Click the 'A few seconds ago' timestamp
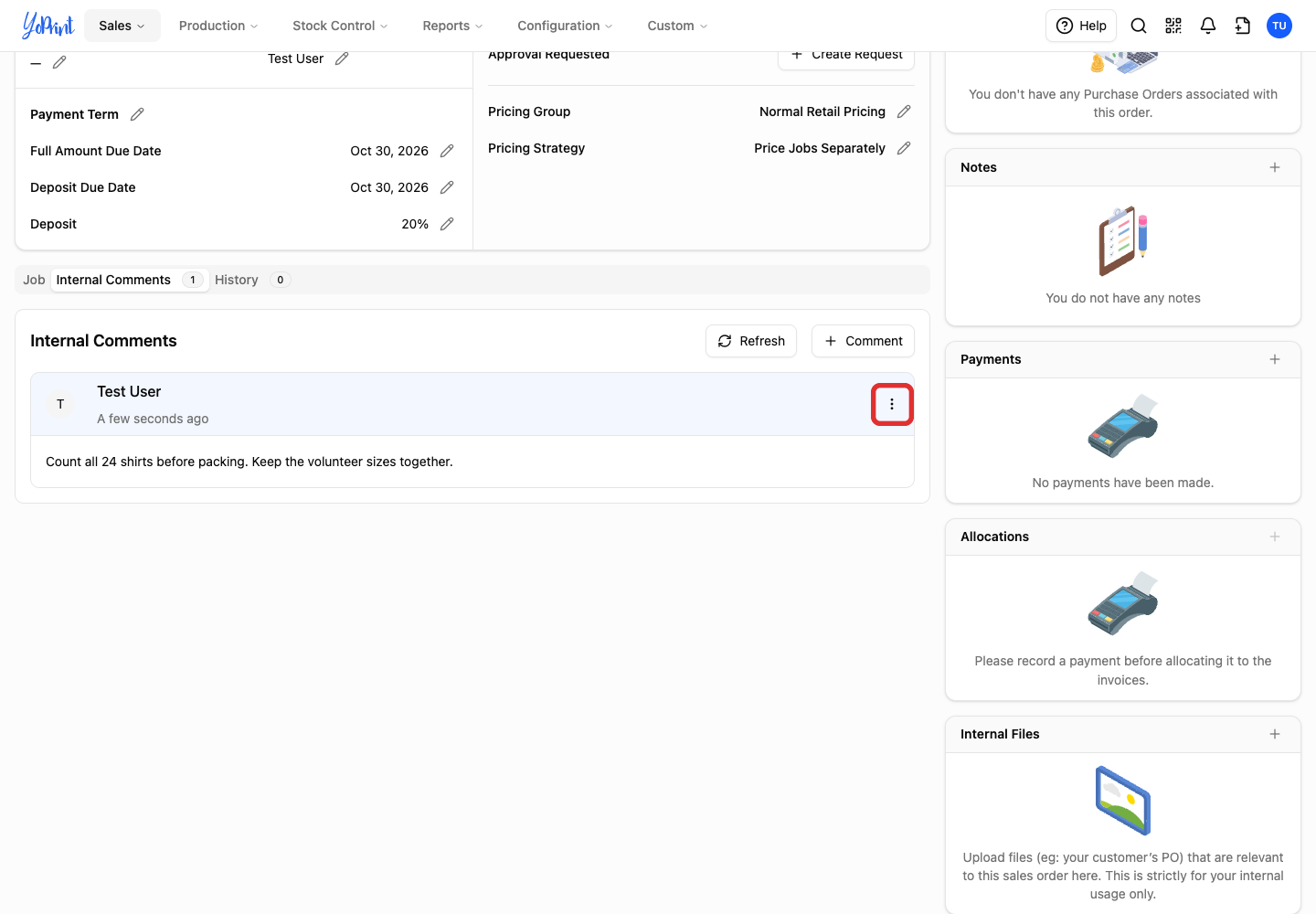1316x914 pixels. [153, 419]
